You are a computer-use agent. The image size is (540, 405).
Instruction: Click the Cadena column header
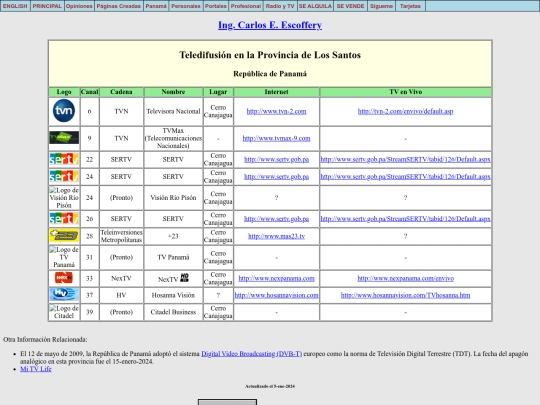(x=121, y=92)
